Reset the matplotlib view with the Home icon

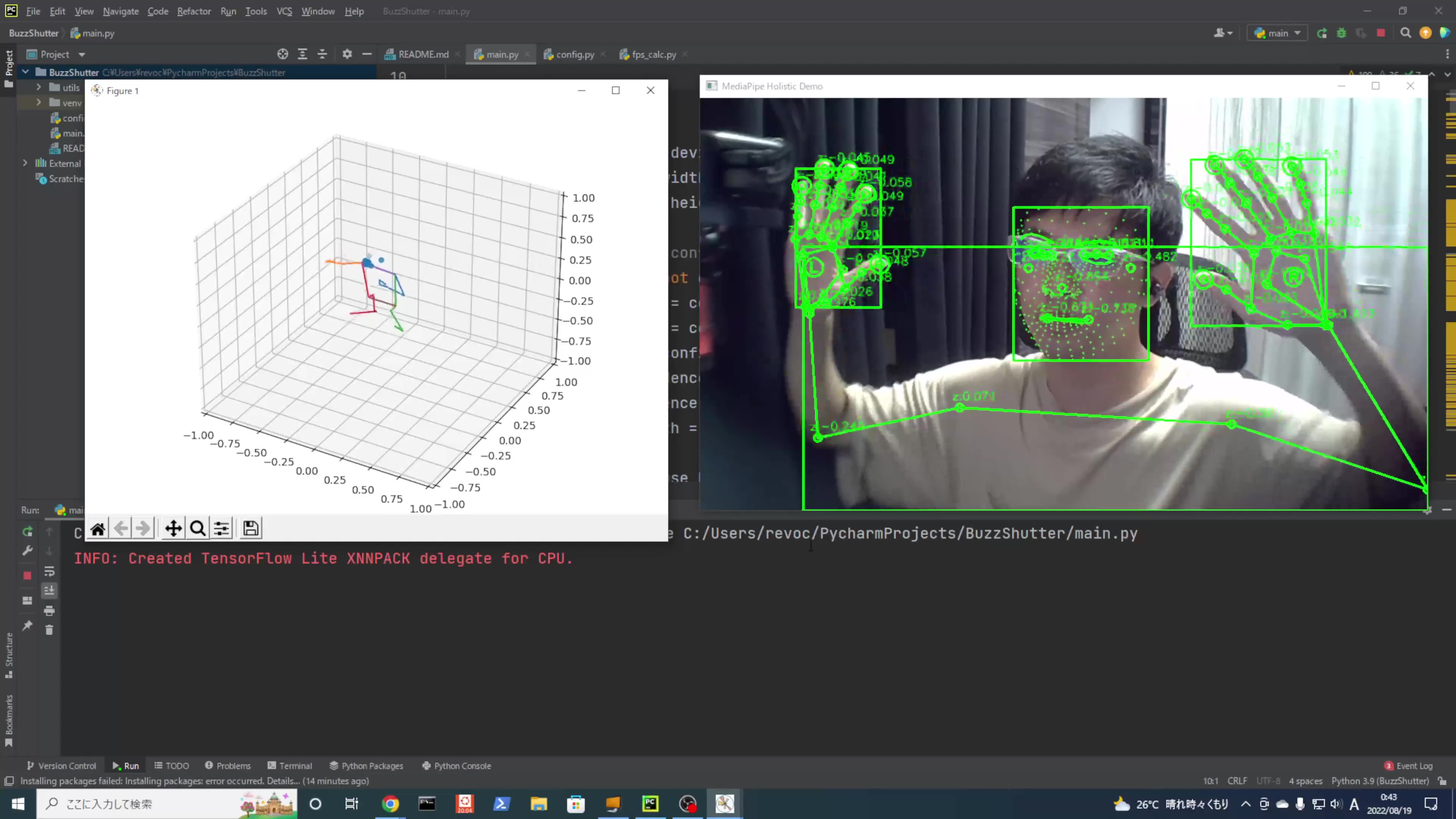[98, 529]
